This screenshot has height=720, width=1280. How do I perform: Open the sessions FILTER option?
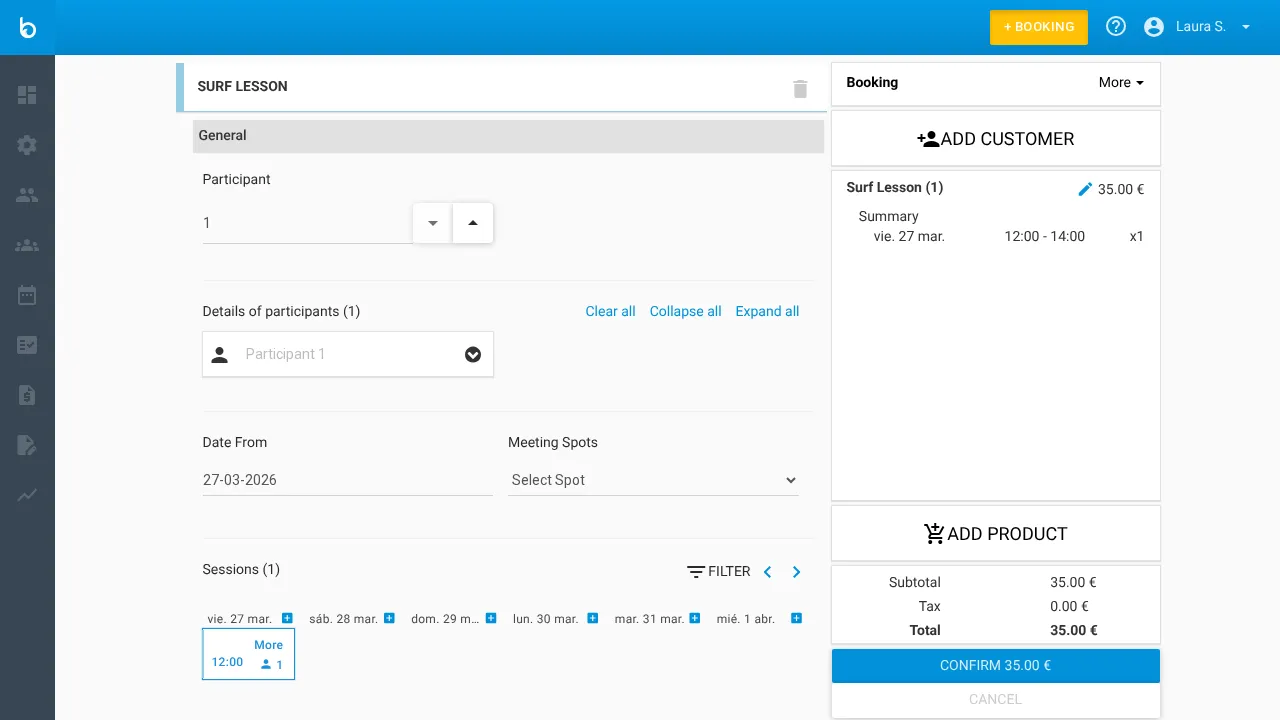[718, 572]
